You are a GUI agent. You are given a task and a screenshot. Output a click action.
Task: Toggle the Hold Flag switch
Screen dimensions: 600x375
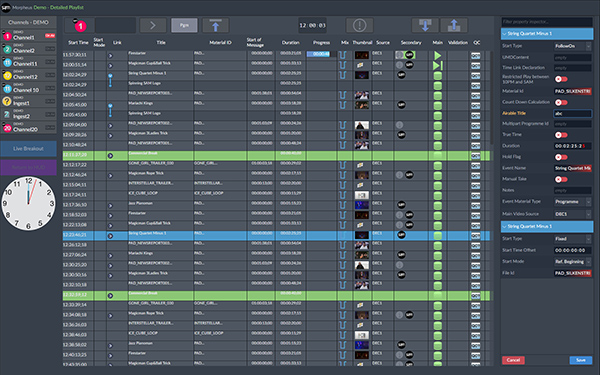561,157
